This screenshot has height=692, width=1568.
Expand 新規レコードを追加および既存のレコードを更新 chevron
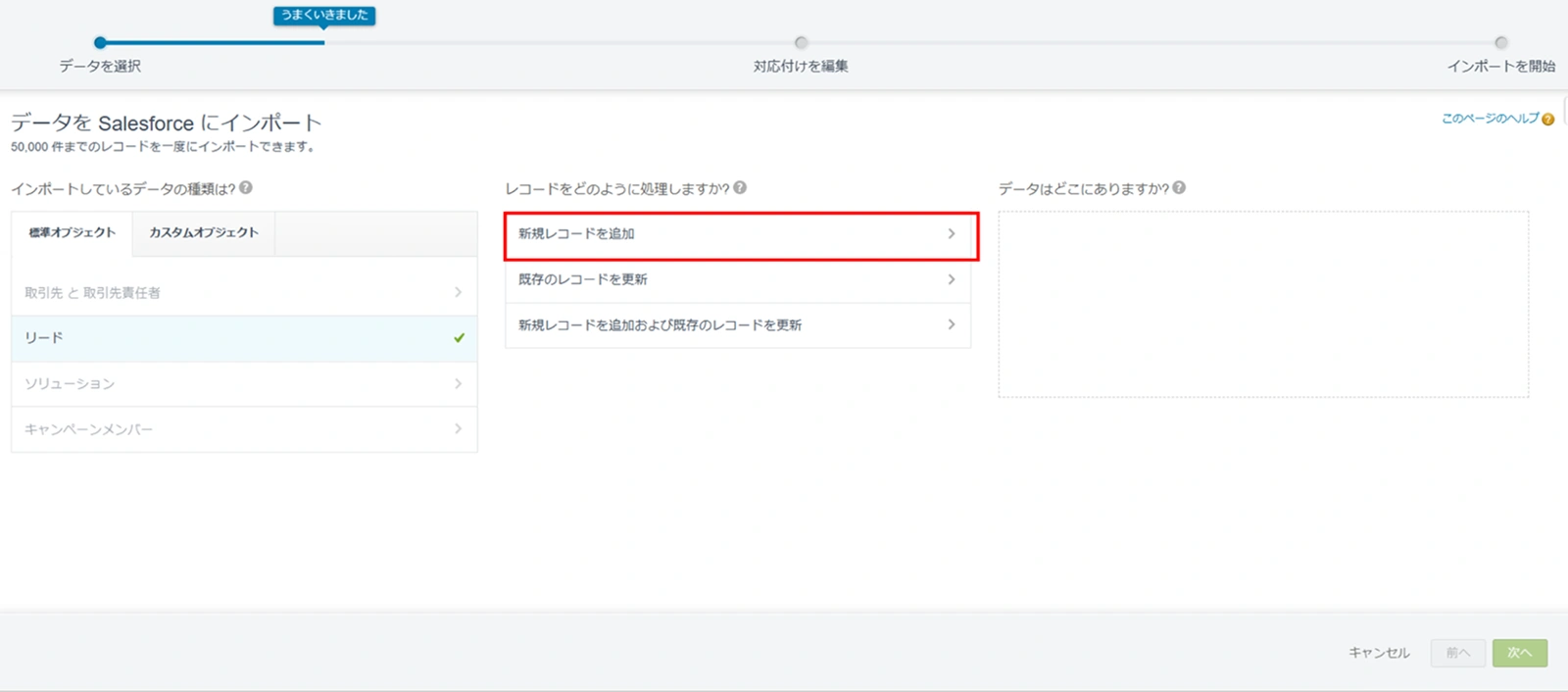(x=951, y=324)
